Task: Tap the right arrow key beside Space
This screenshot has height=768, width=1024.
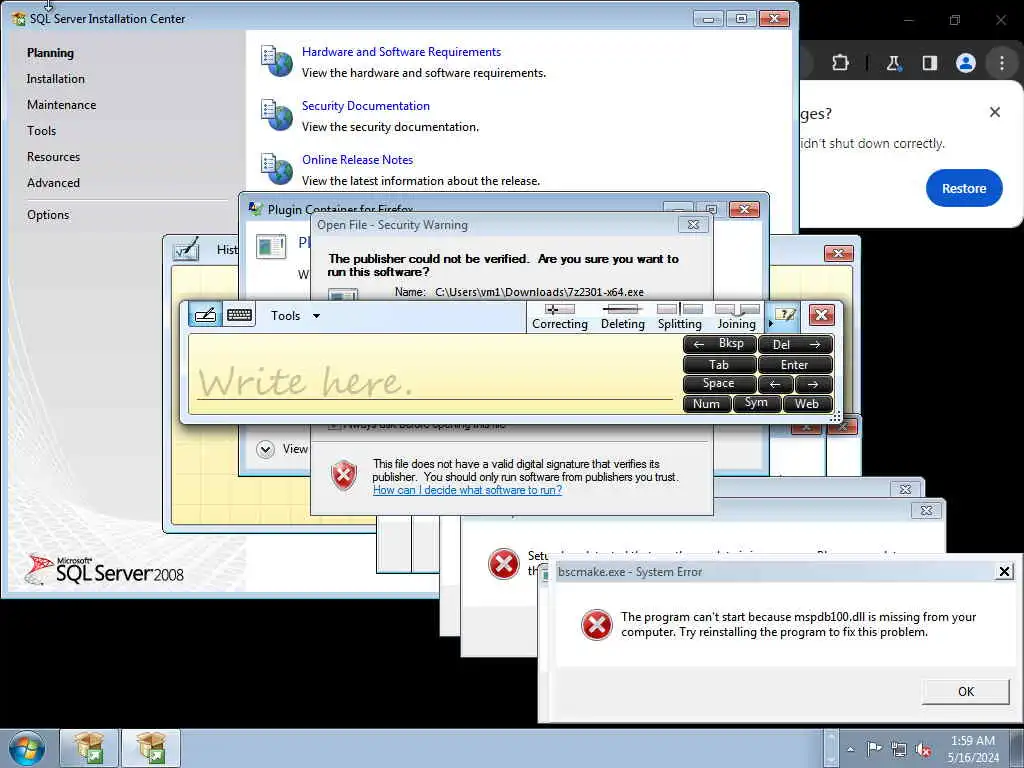Action: point(814,384)
